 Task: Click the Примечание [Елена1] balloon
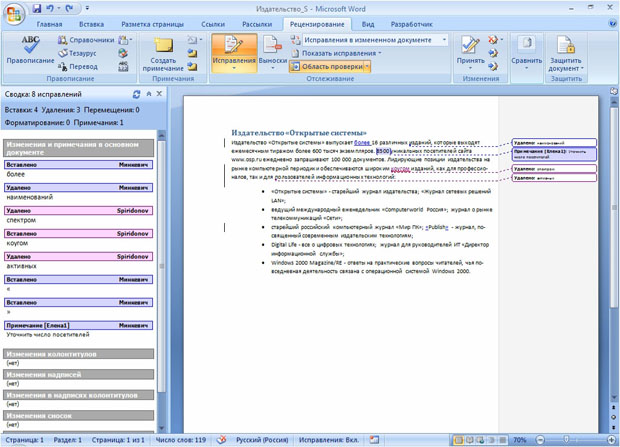click(x=554, y=154)
